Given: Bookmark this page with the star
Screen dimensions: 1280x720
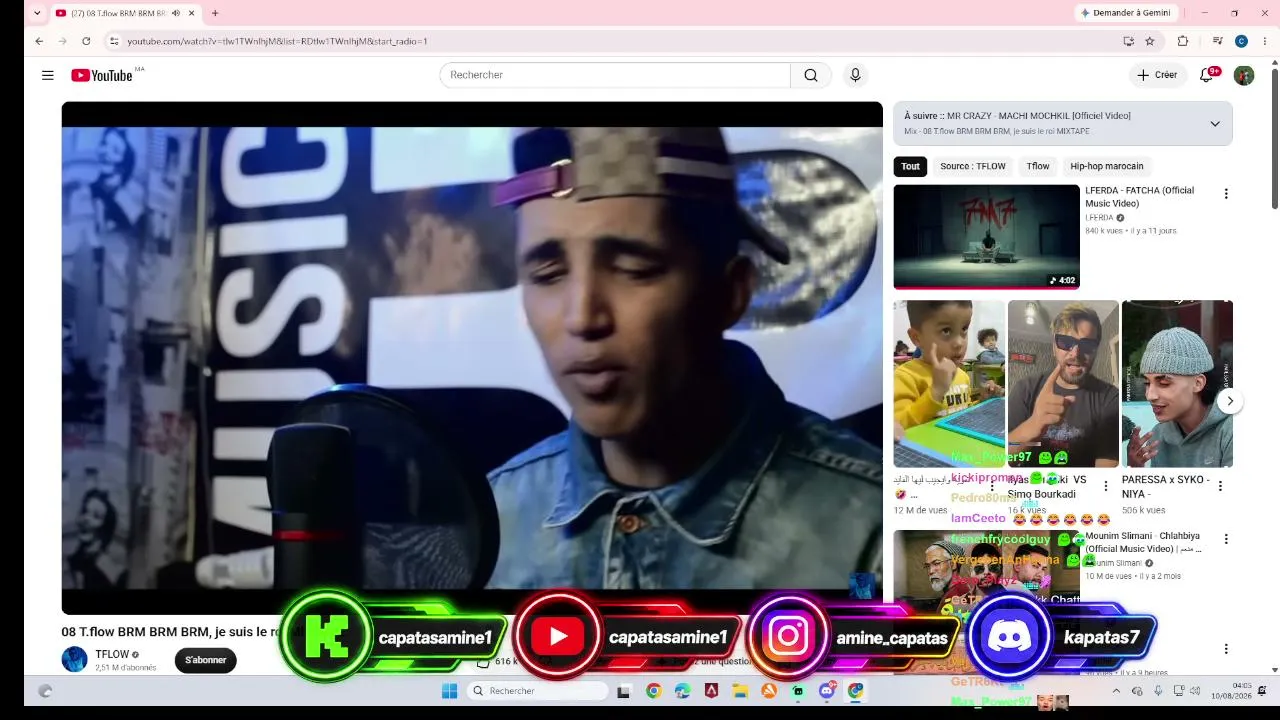Looking at the screenshot, I should point(1150,41).
